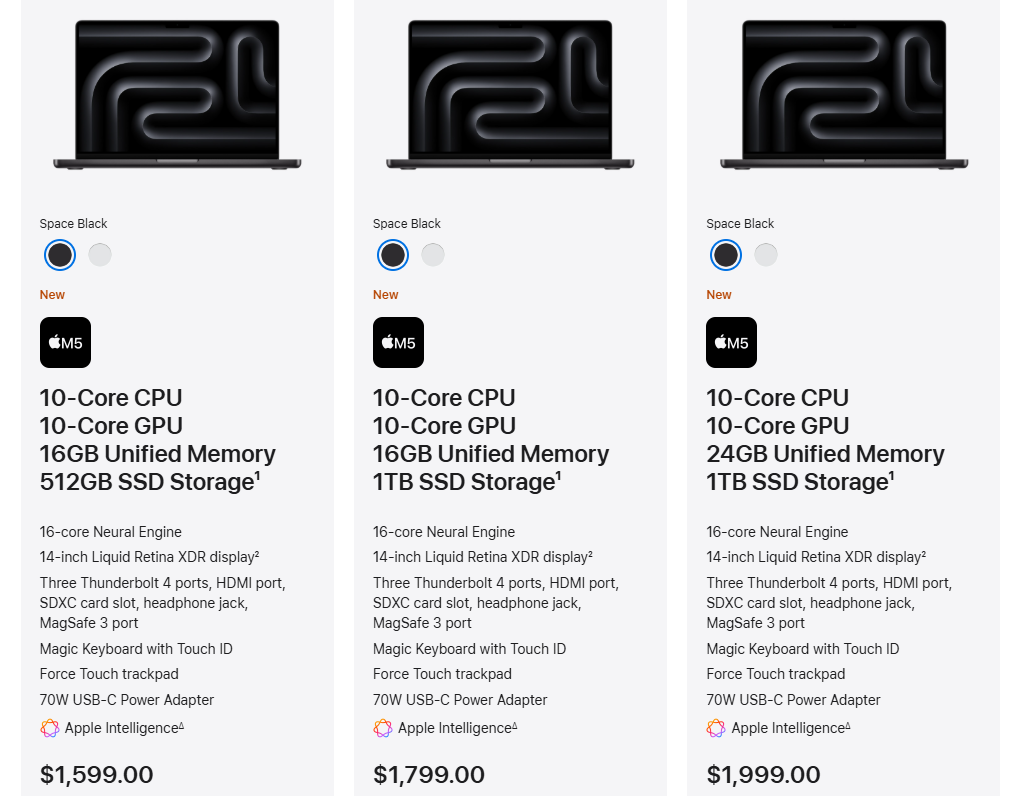The width and height of the screenshot is (1018, 796).
Task: Open footnote 1 after 512GB SSD Storage
Action: click(x=257, y=475)
